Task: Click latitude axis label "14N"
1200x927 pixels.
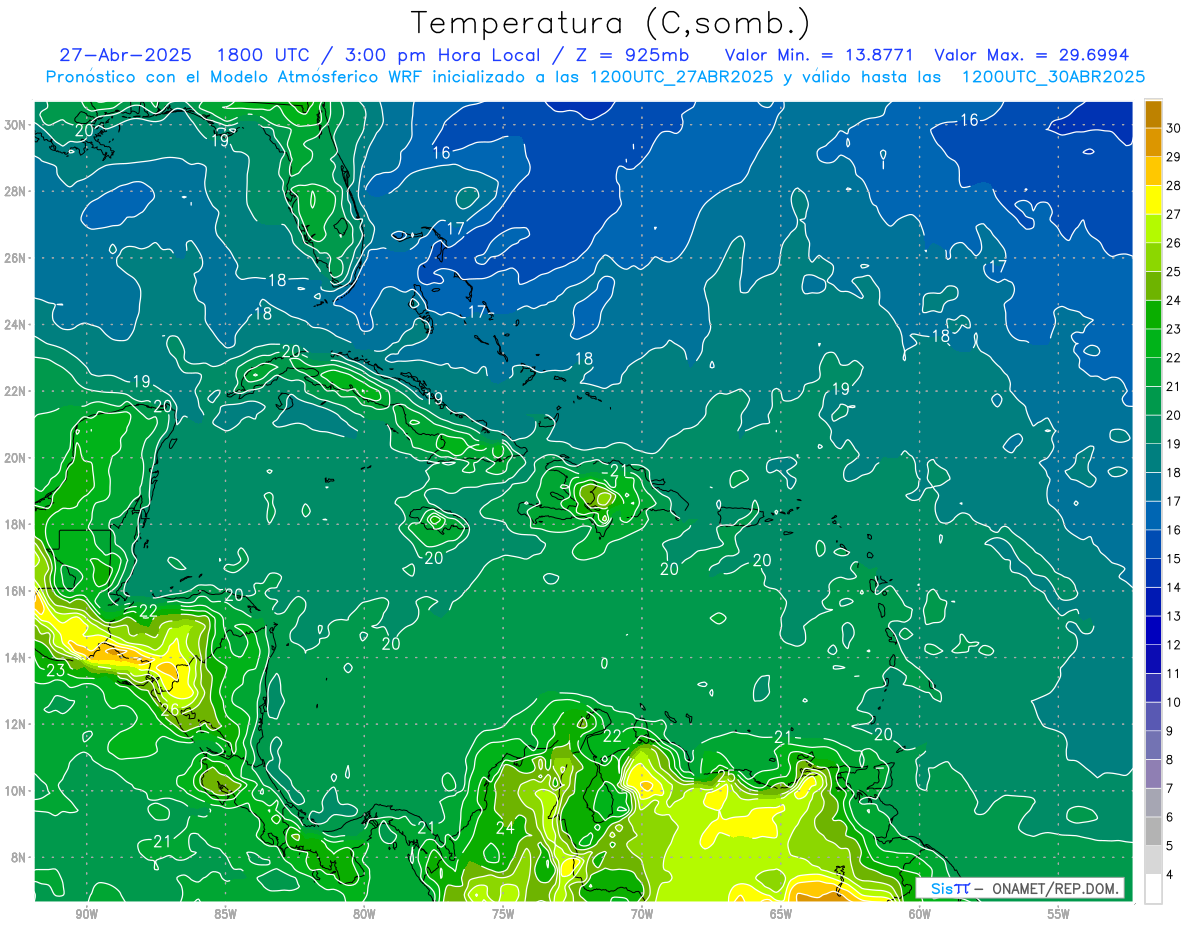Action: (x=15, y=658)
